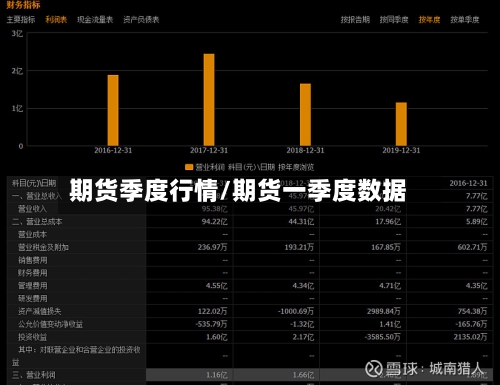500x385 pixels.
Task: Select the 财务费用 row label
Action: click(32, 273)
